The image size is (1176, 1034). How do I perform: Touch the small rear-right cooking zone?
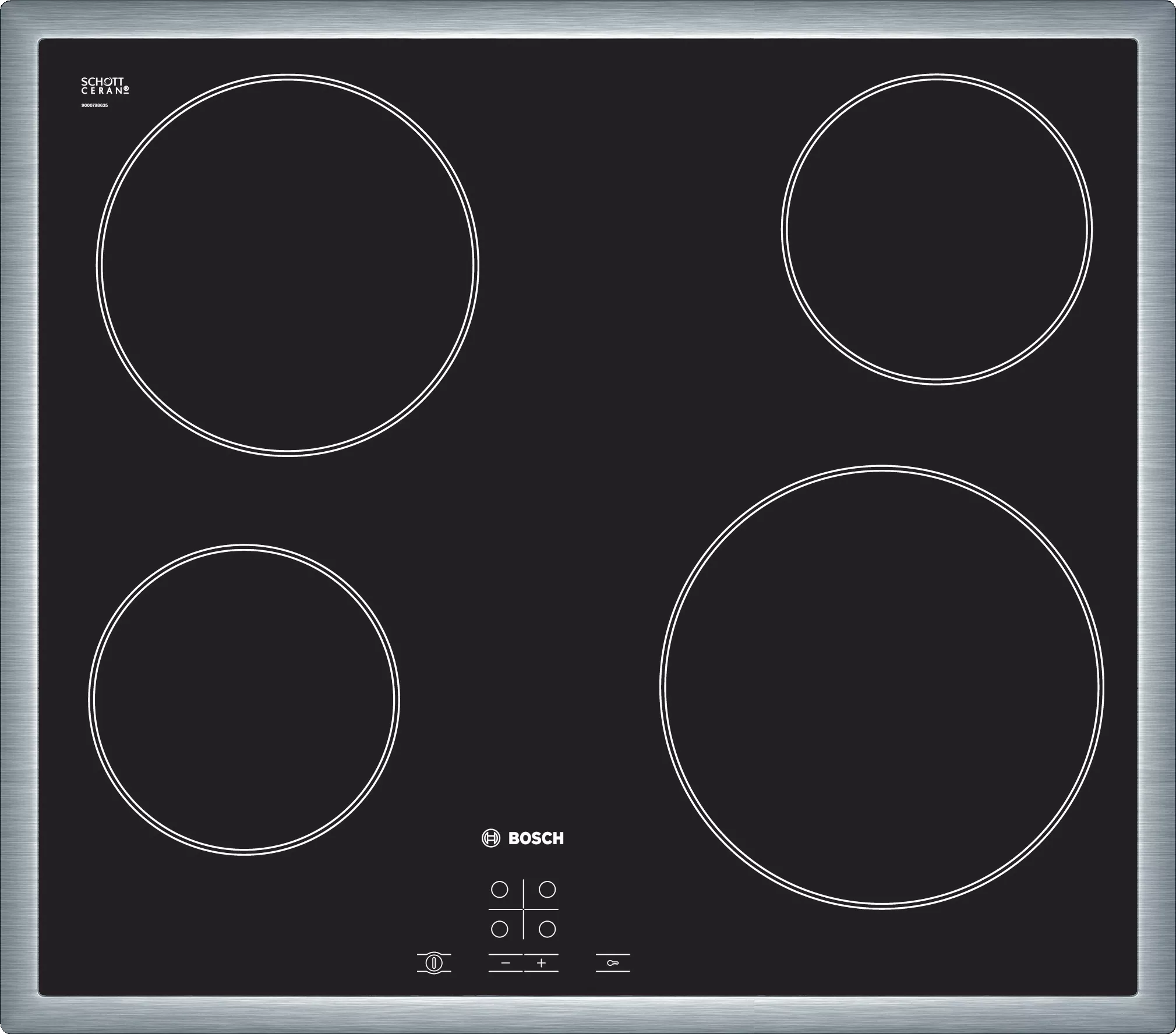pos(937,229)
